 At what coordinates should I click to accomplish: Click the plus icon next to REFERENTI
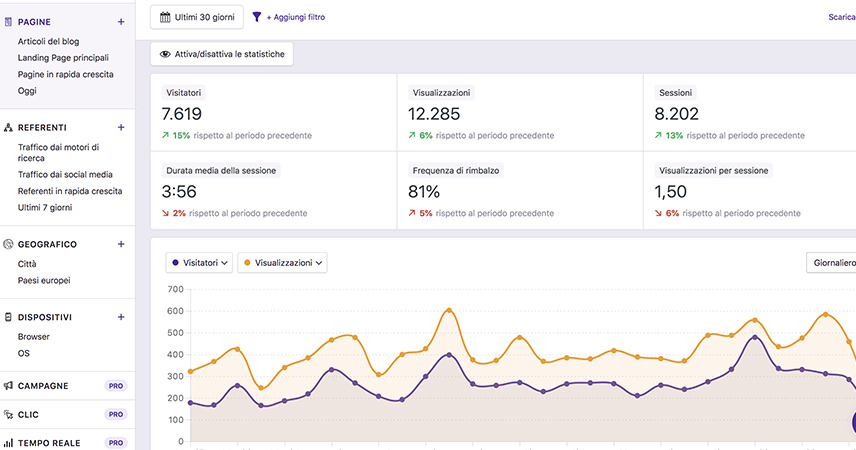121,127
